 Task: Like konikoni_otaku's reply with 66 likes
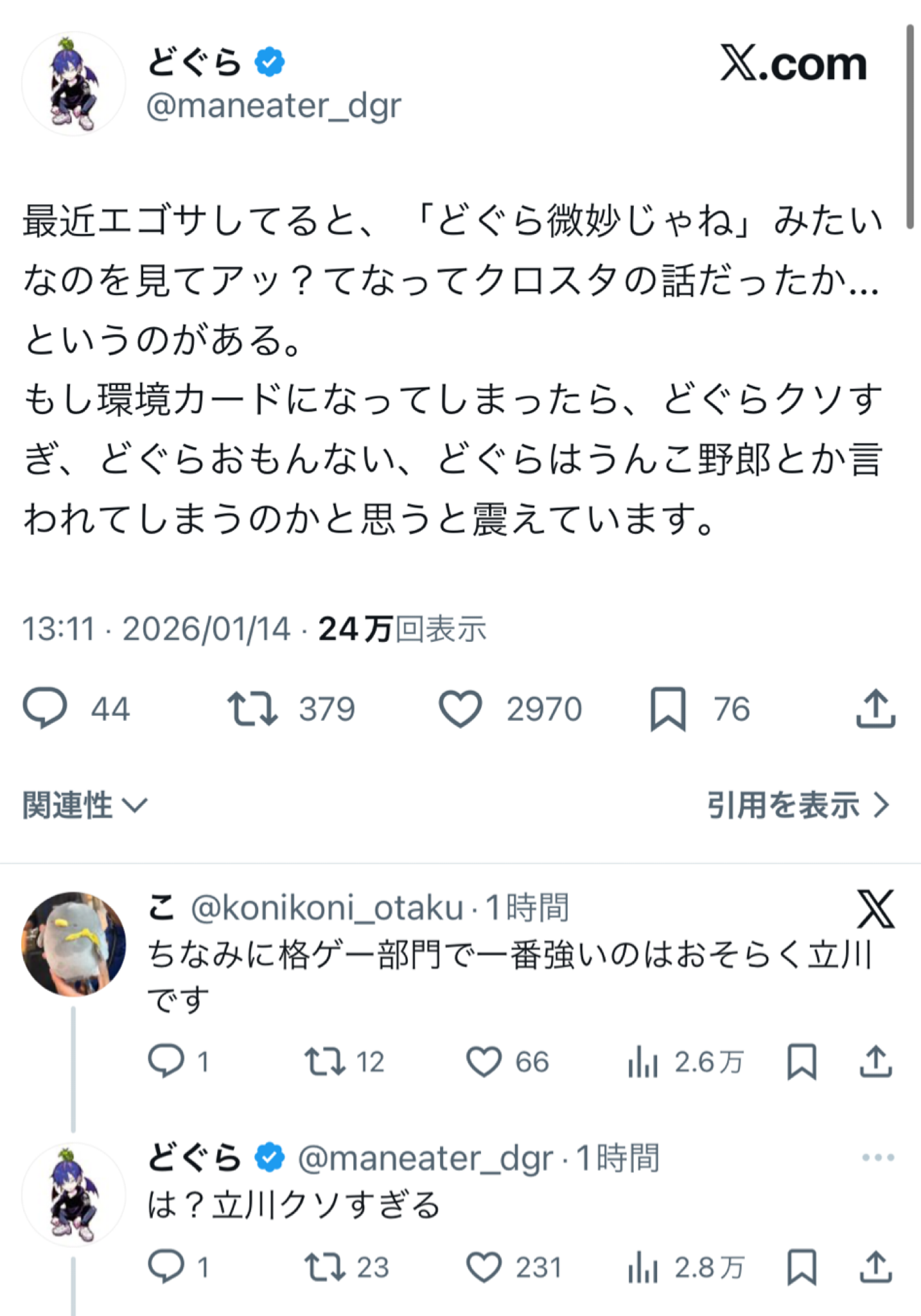tap(483, 1061)
